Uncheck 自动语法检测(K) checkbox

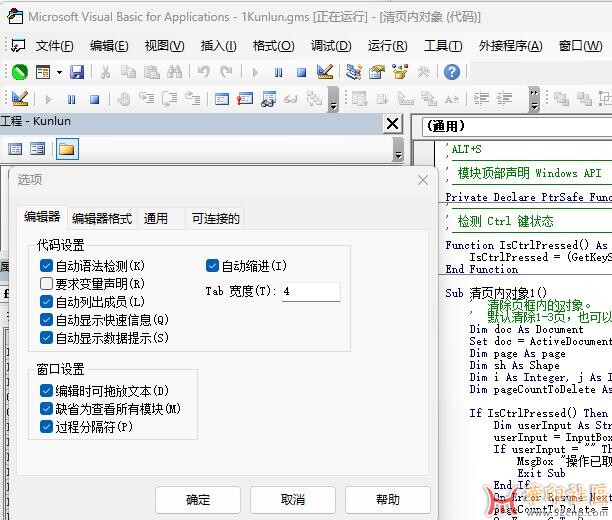[46, 266]
